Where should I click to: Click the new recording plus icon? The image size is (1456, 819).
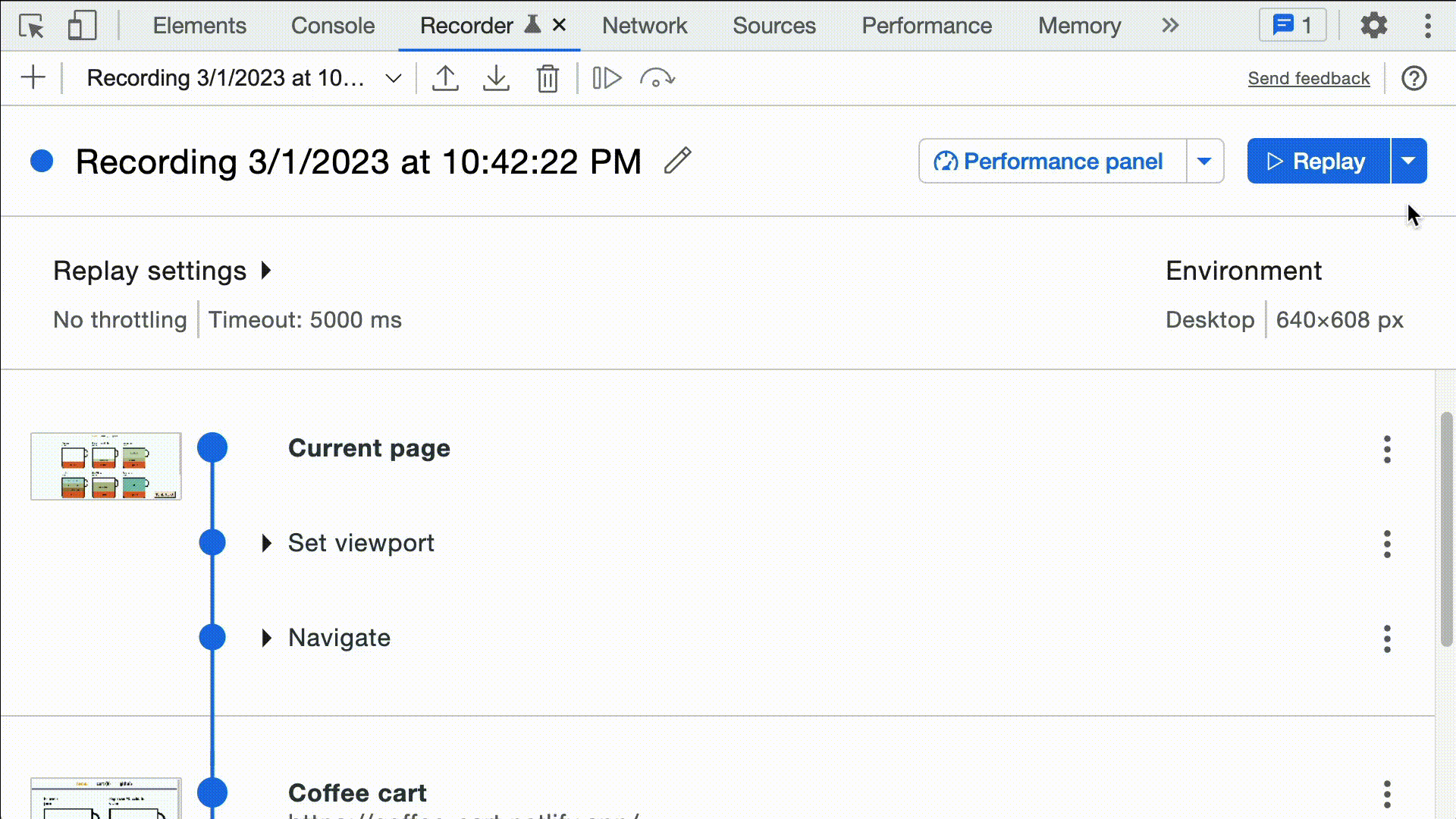pos(33,78)
